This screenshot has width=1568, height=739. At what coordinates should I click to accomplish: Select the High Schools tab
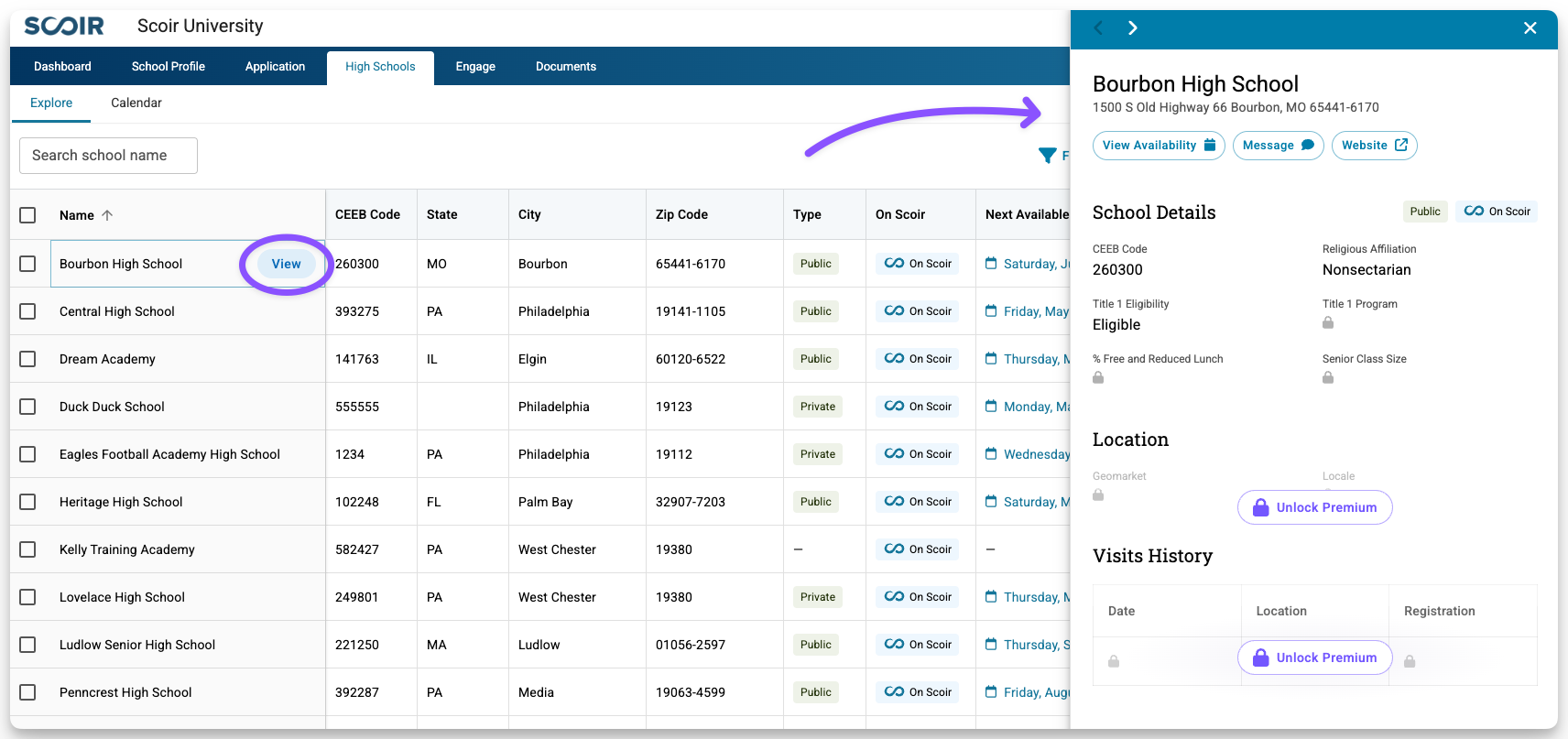pos(380,67)
